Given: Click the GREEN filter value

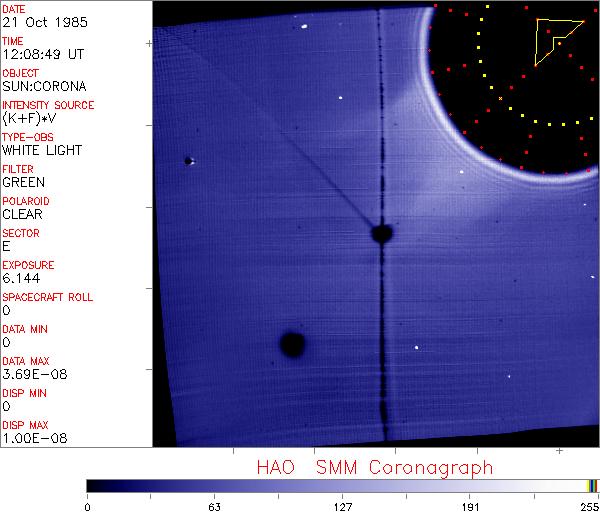Looking at the screenshot, I should (24, 182).
